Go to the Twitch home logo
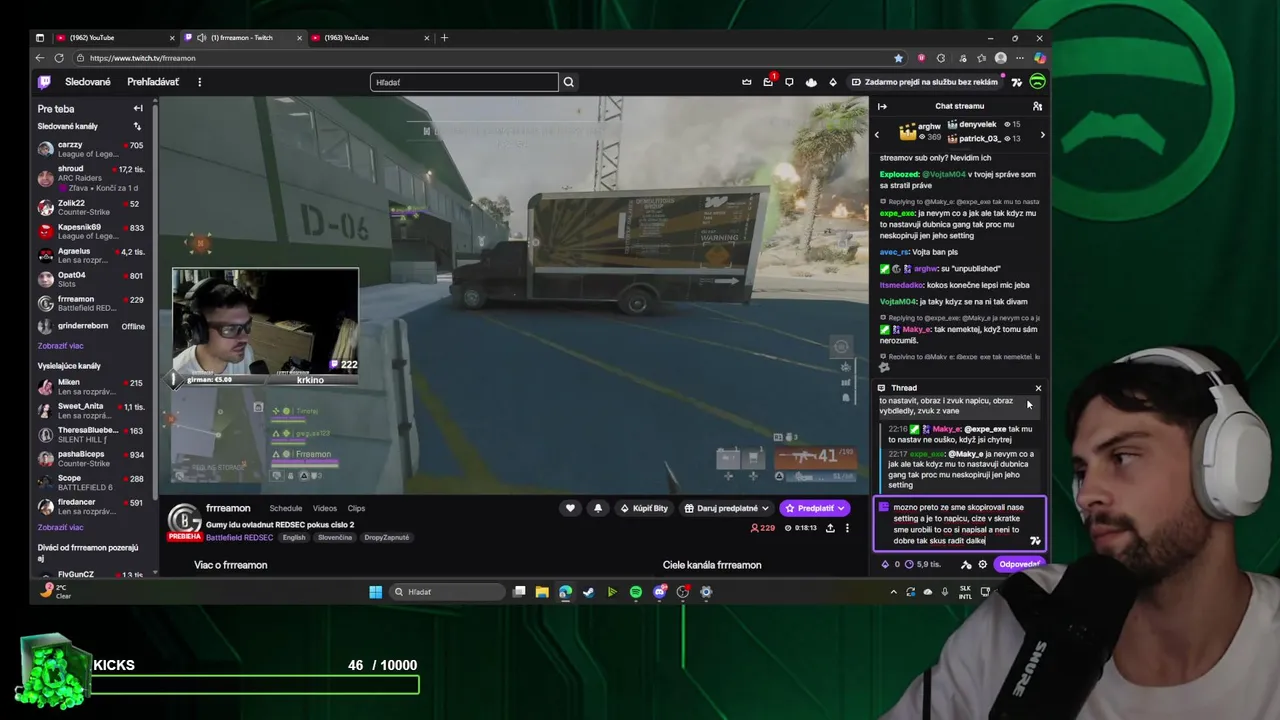Viewport: 1280px width, 720px height. (x=44, y=82)
